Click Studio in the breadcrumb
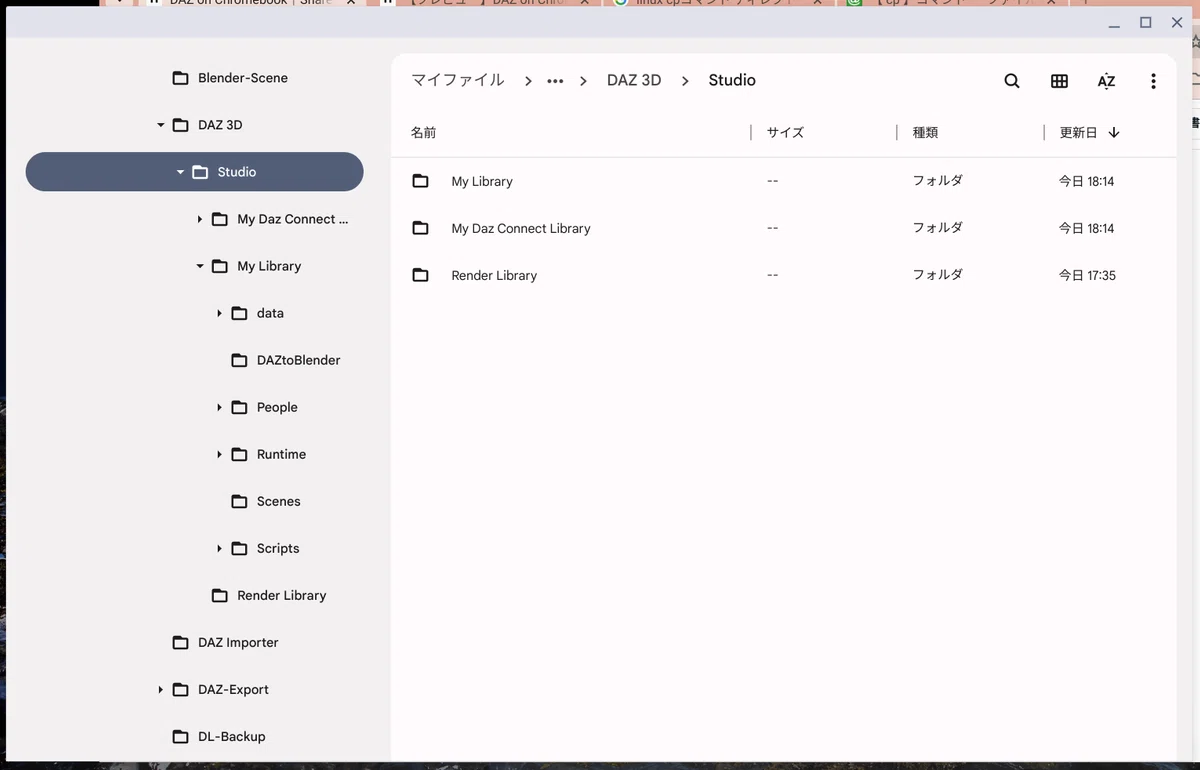 click(x=732, y=80)
